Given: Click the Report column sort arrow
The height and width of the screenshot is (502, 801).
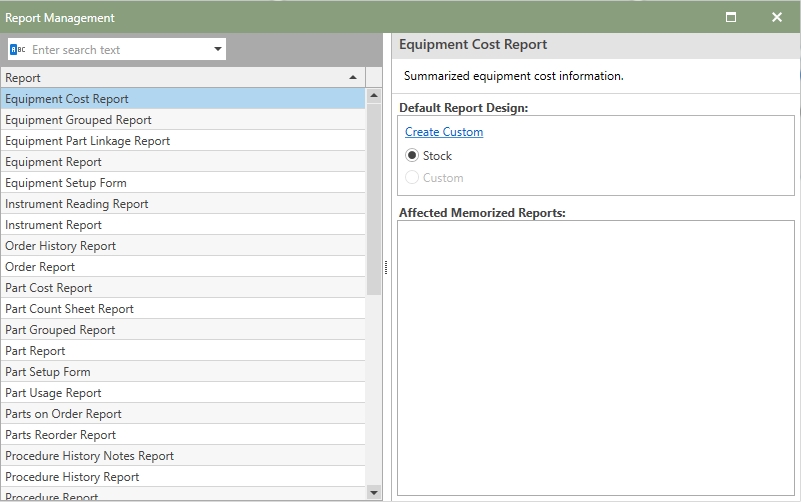Looking at the screenshot, I should click(x=353, y=77).
